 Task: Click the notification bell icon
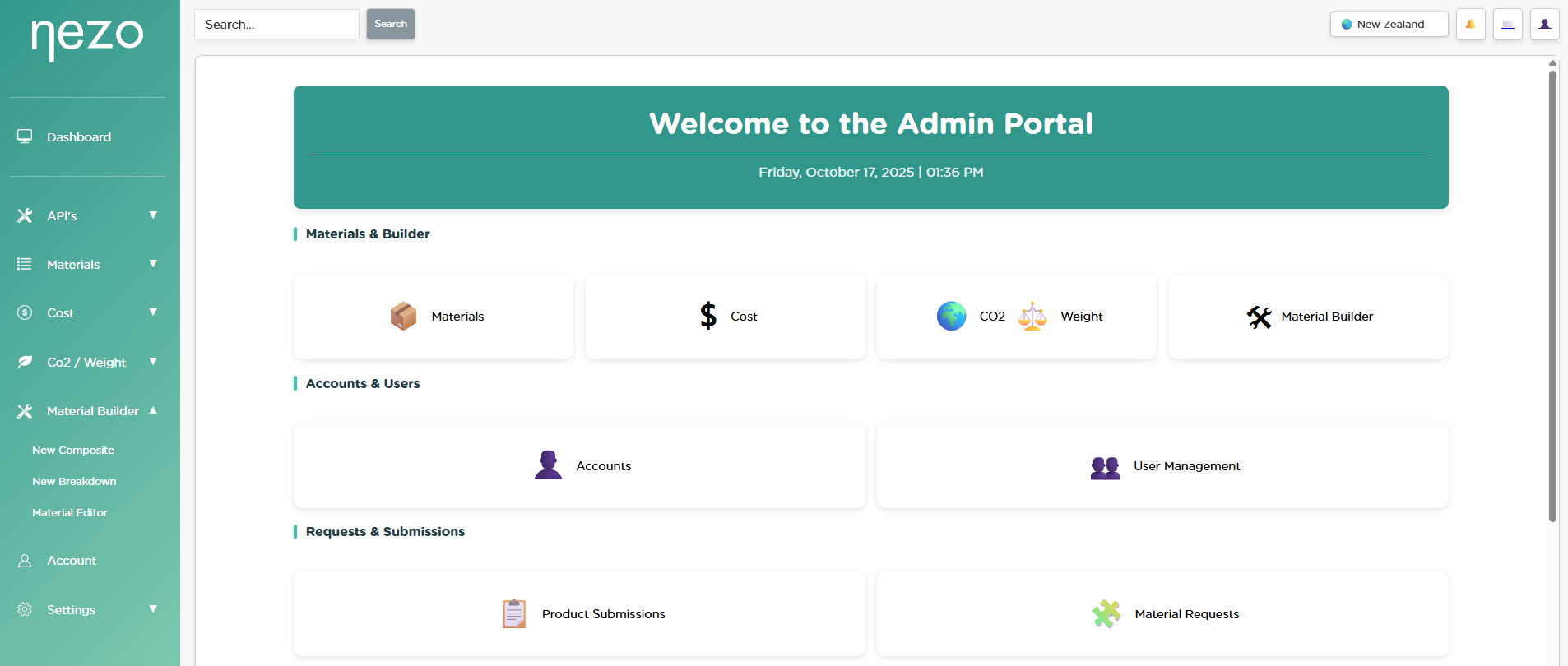click(x=1470, y=25)
